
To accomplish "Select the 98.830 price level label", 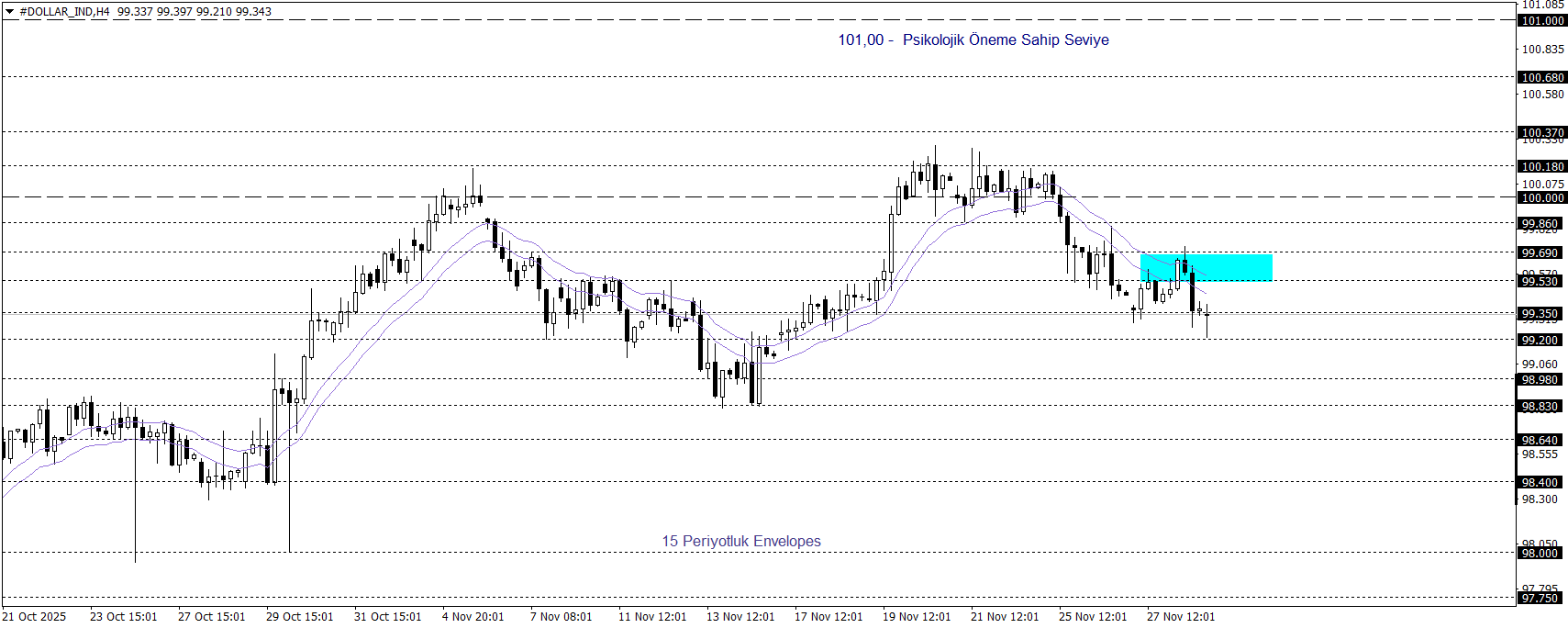I will [x=1540, y=406].
